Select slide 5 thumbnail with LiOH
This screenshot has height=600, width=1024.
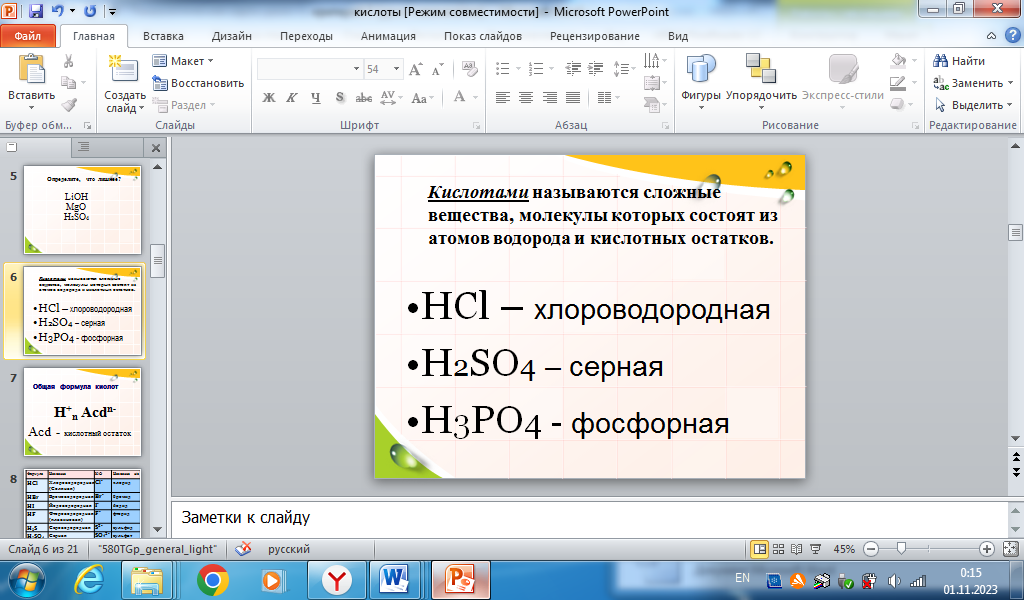coord(82,210)
